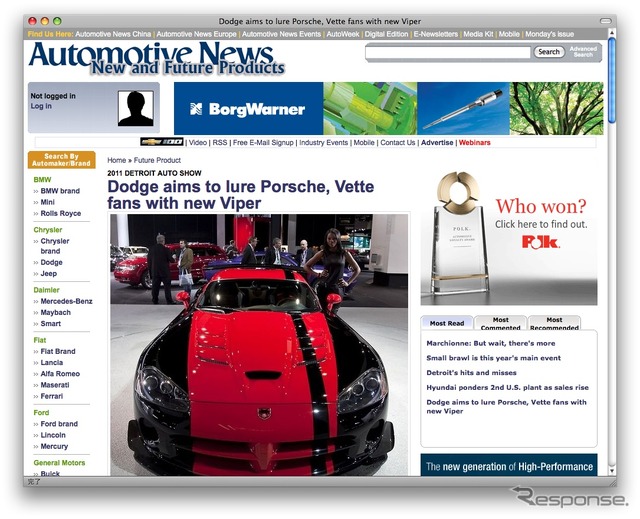Open the Polk 'Who won?' advertisement
Image resolution: width=640 pixels, height=519 pixels.
point(509,237)
